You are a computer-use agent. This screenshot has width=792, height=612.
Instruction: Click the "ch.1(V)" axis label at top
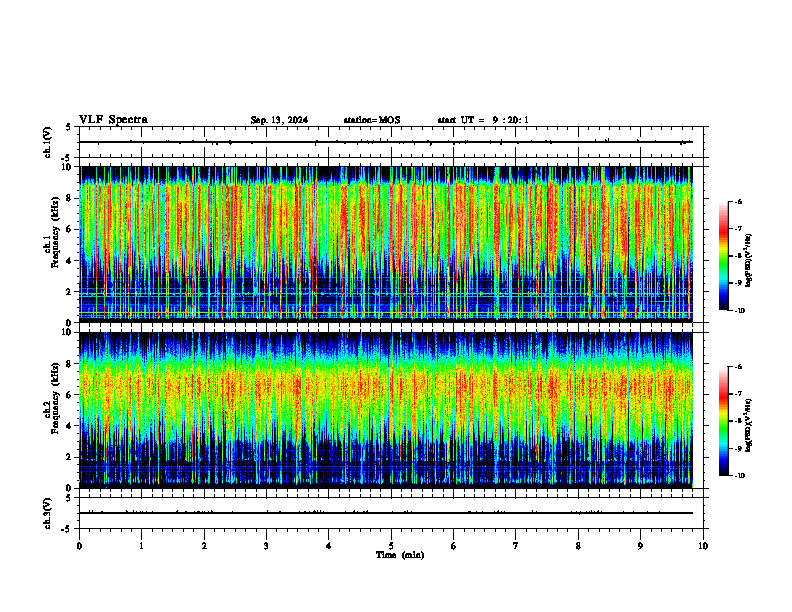48,142
